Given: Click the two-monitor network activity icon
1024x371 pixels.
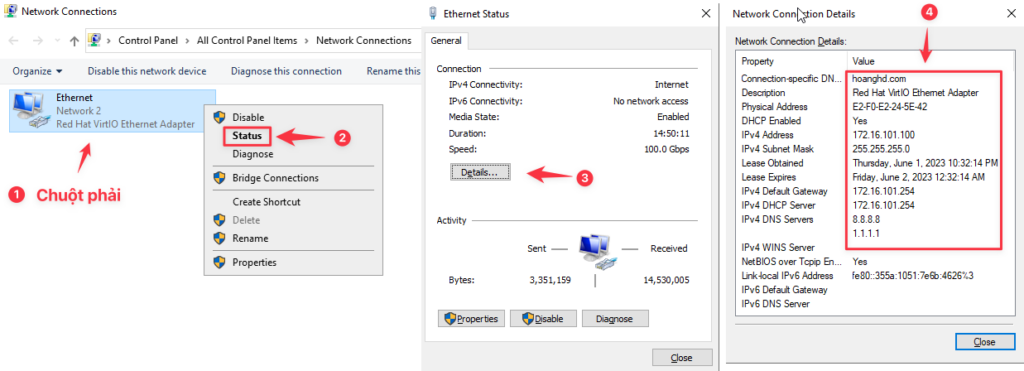Looking at the screenshot, I should click(598, 253).
